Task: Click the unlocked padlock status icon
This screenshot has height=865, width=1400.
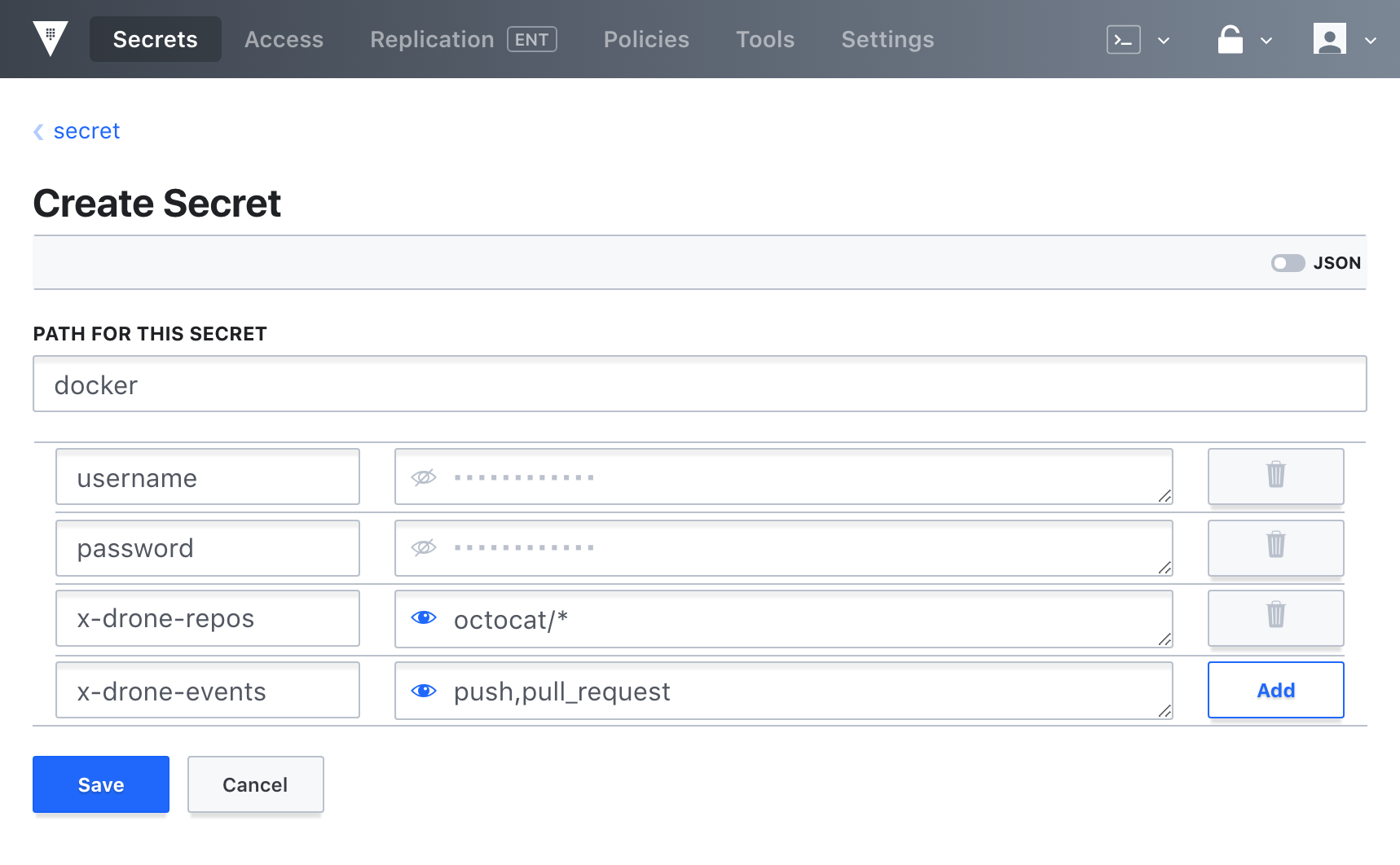Action: (x=1231, y=39)
